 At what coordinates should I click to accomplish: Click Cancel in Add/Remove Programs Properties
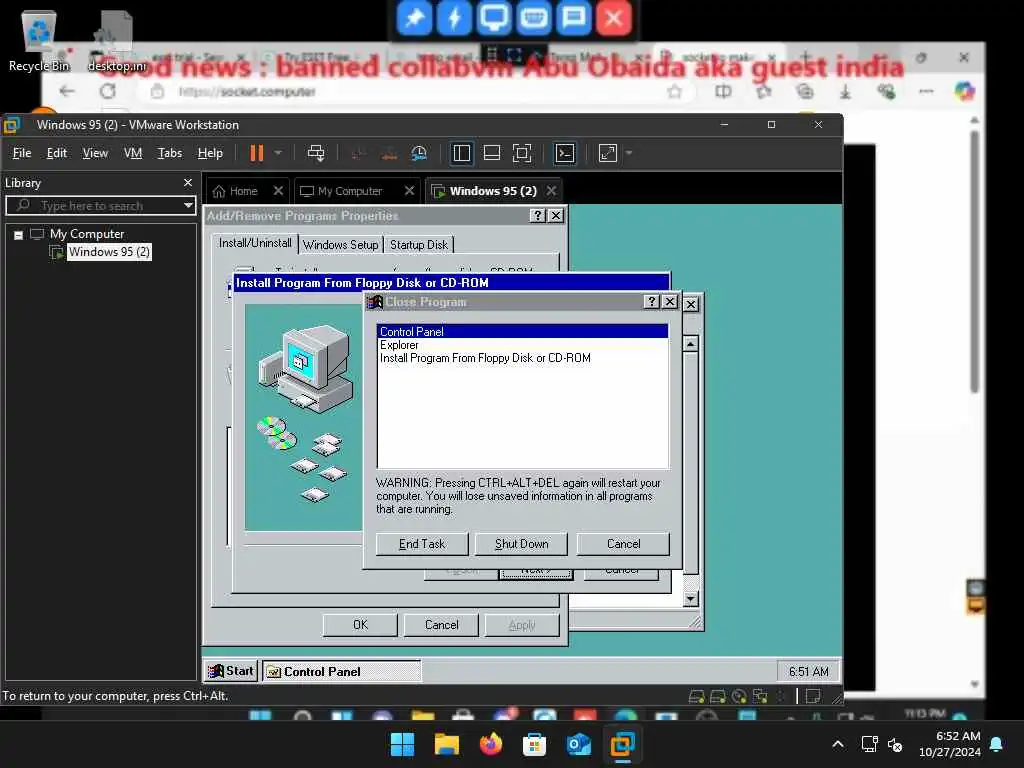(x=441, y=625)
